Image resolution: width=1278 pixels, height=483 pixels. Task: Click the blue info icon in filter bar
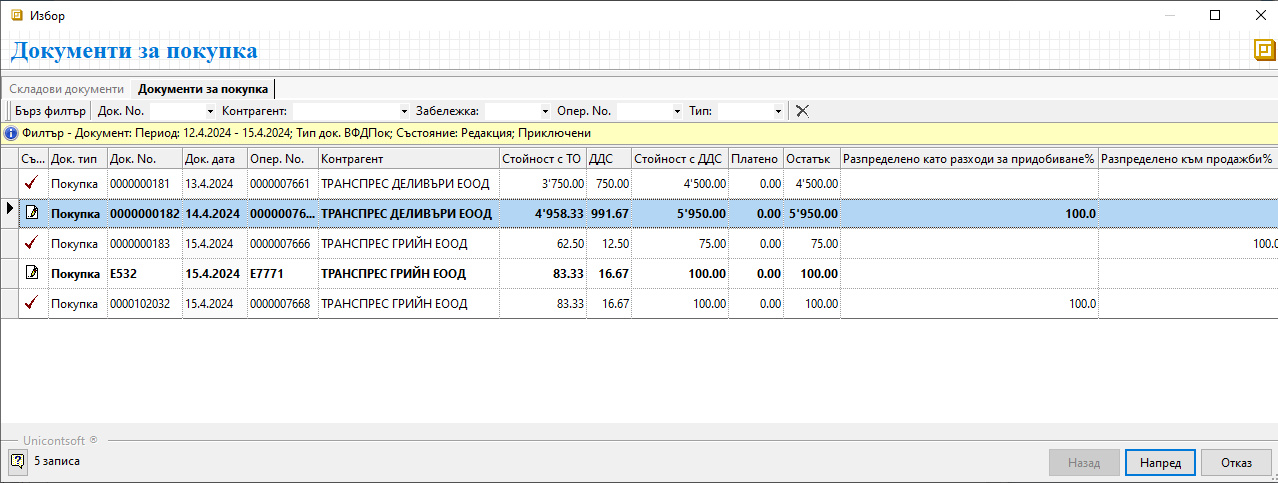10,133
